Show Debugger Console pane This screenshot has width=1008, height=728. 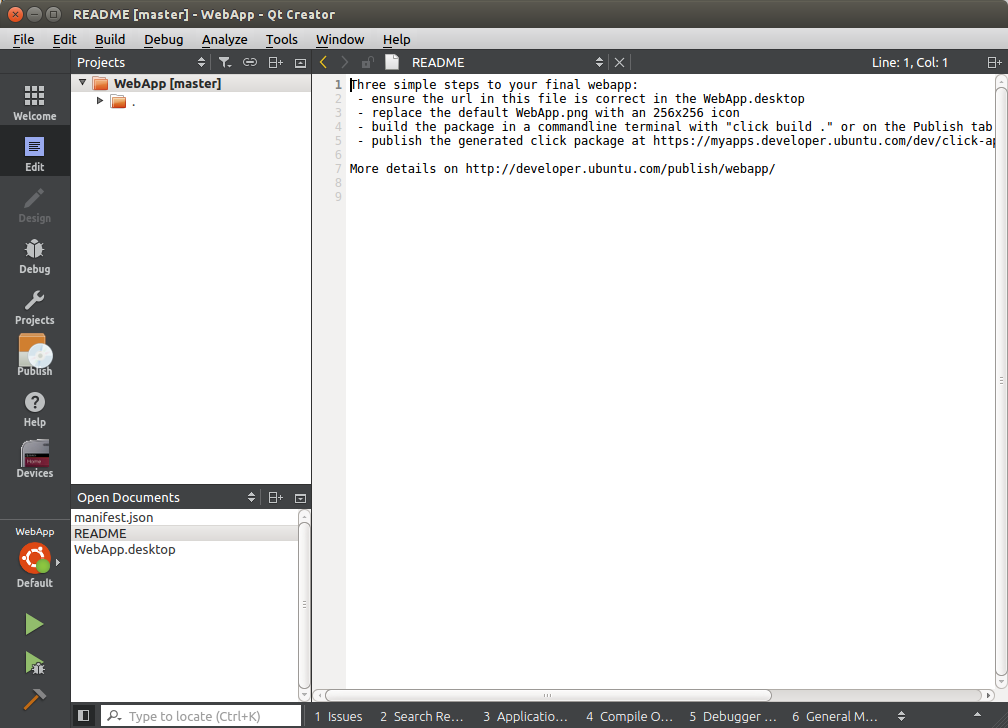[x=733, y=716]
